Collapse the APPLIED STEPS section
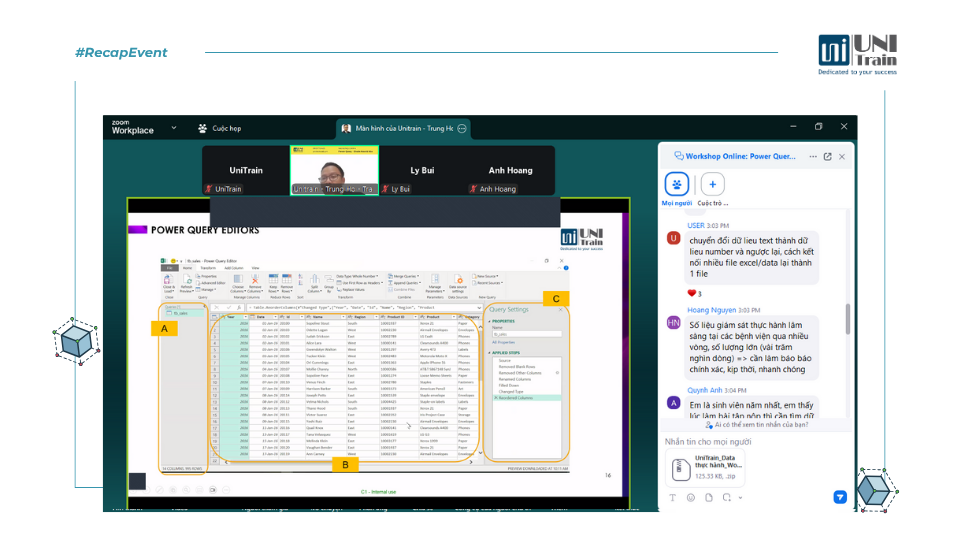This screenshot has width=960, height=540. click(489, 353)
